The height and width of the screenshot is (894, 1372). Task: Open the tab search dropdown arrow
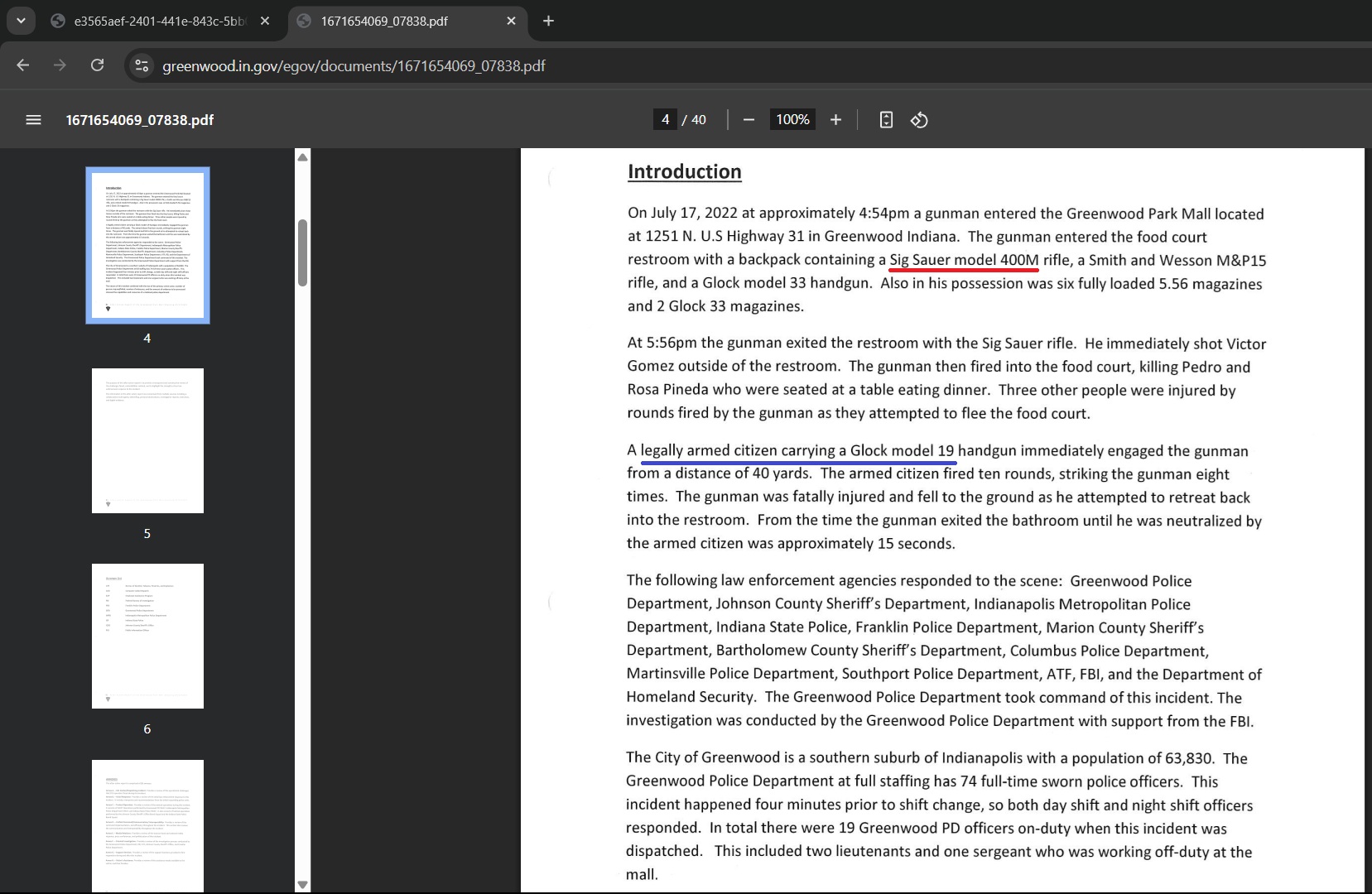21,21
